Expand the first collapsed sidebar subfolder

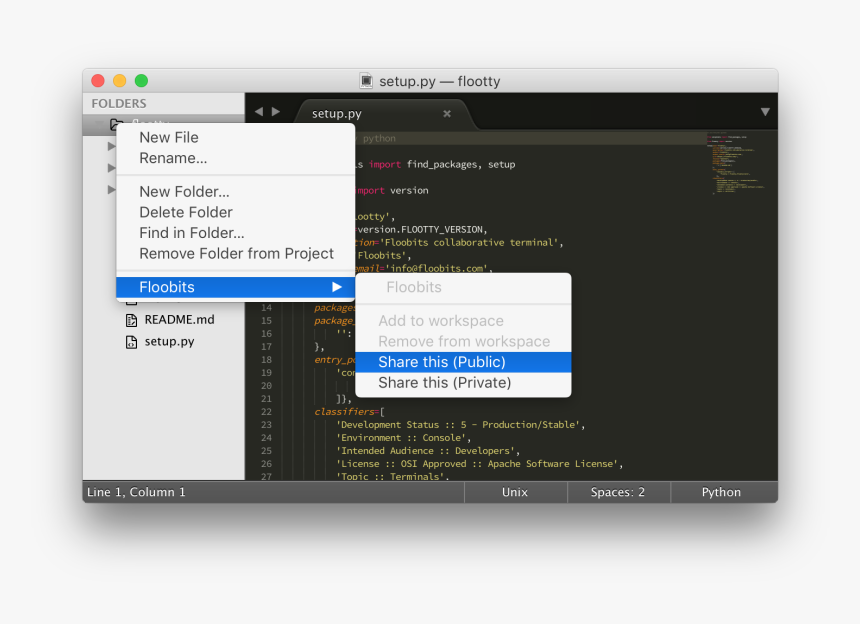[111, 146]
